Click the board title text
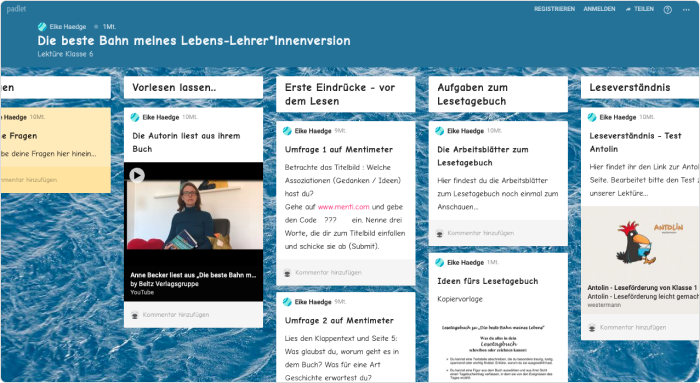 194,41
